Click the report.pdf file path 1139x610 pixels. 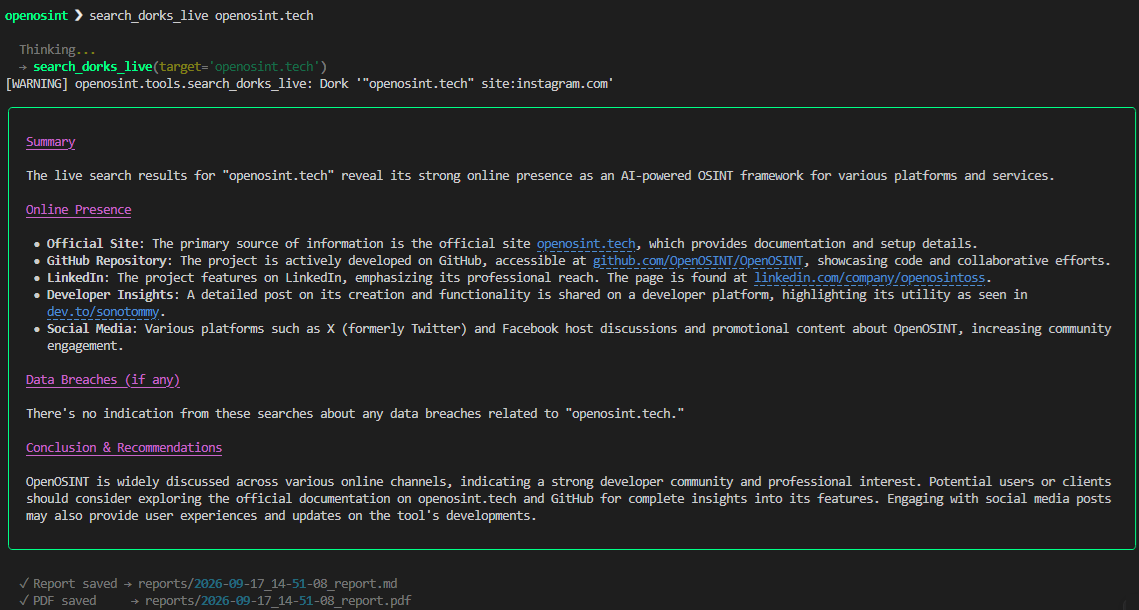tap(278, 601)
